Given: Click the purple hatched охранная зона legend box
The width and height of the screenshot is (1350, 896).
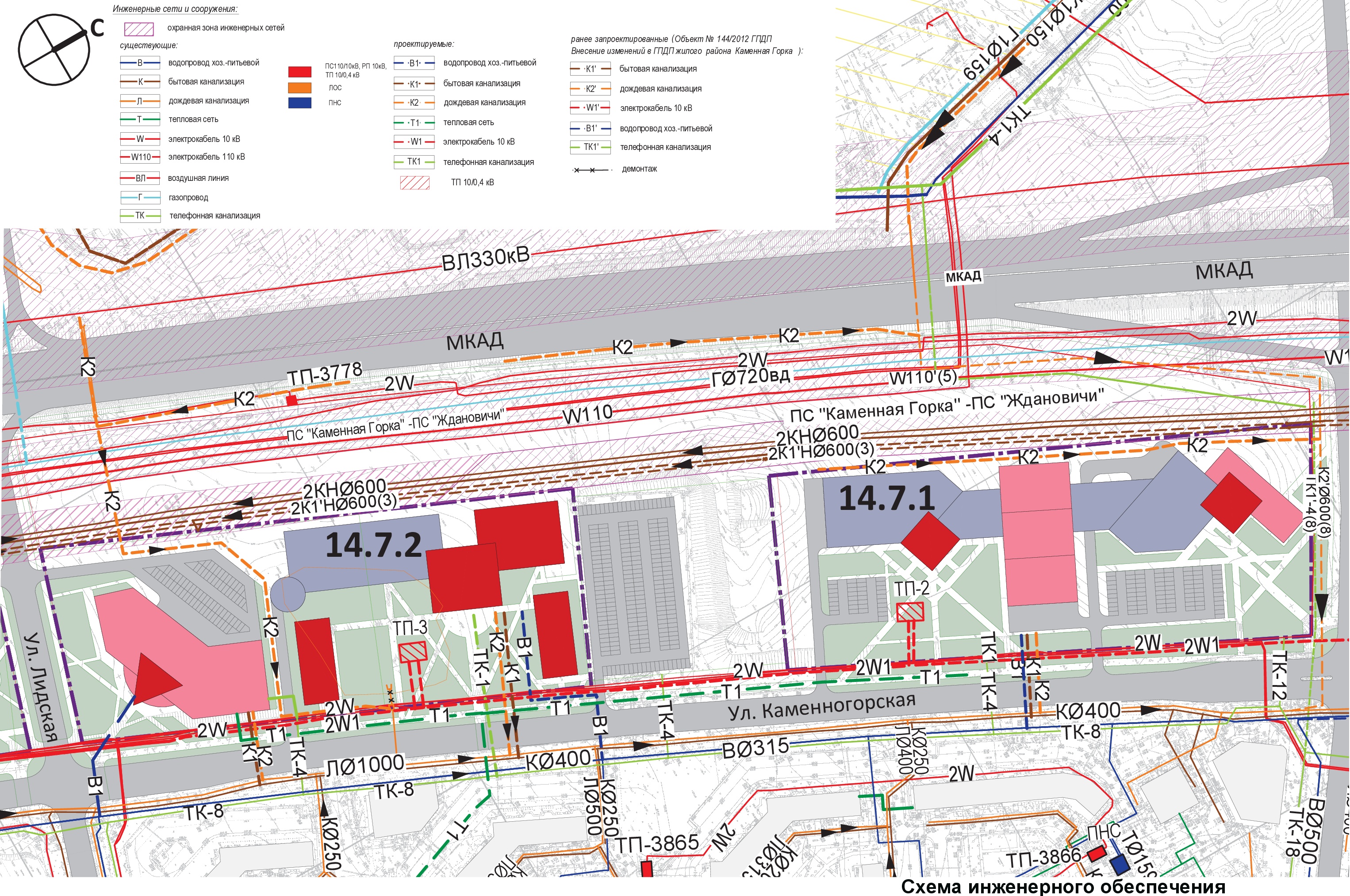Looking at the screenshot, I should (x=139, y=29).
